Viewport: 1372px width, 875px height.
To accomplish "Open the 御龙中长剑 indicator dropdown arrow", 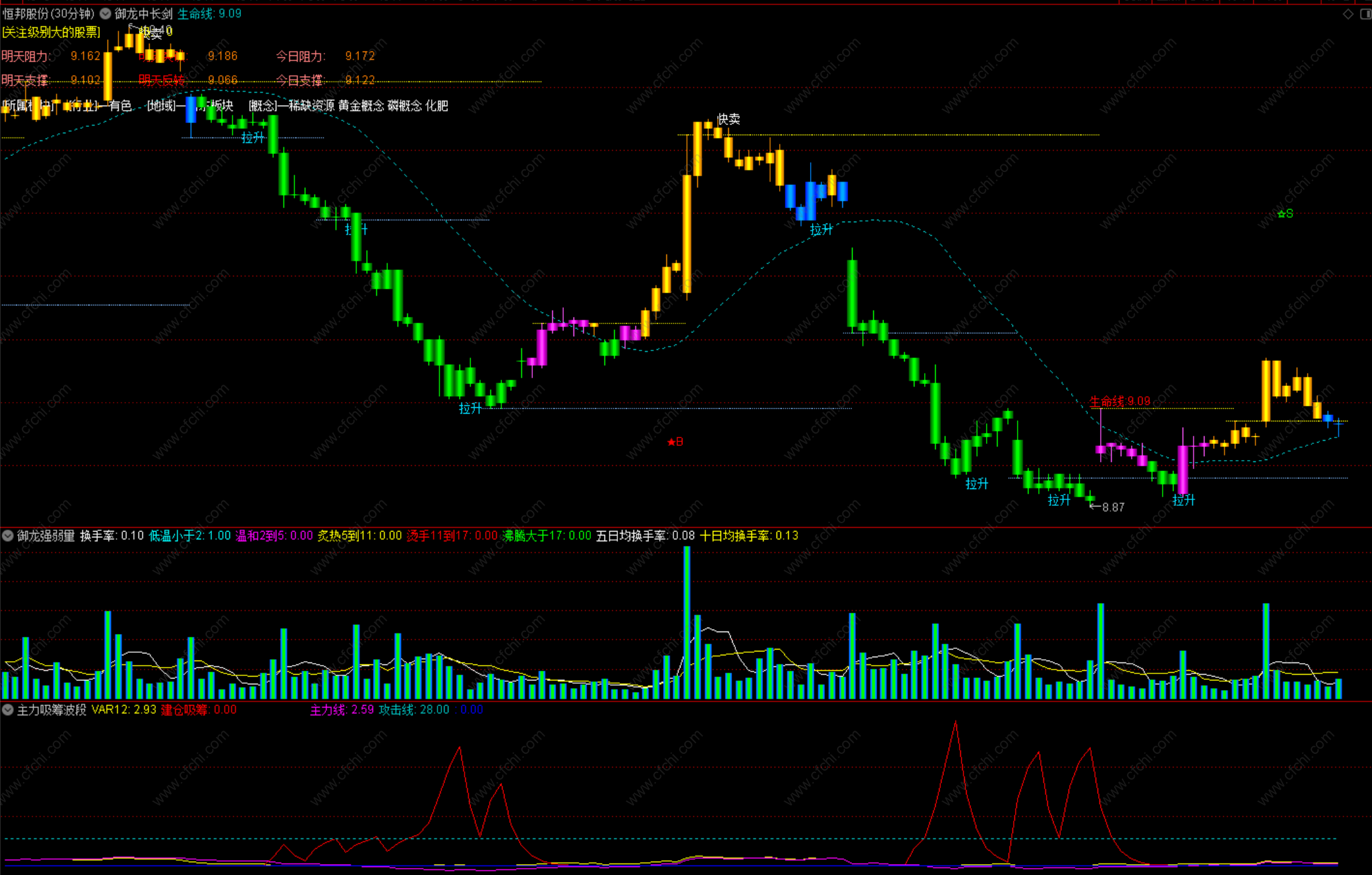I will click(x=105, y=14).
